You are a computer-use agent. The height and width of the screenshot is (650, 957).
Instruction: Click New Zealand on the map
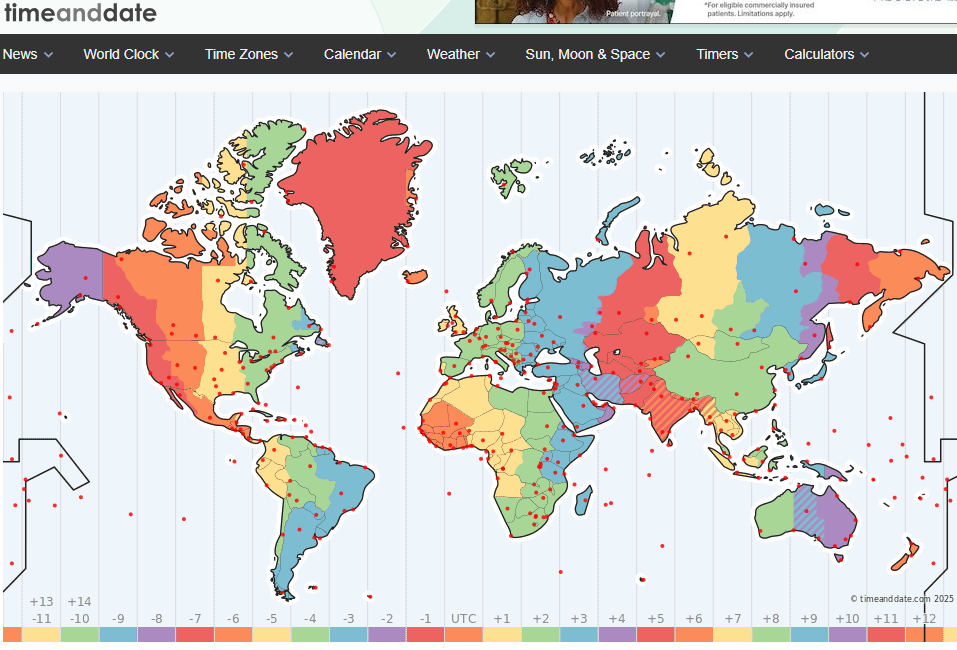pyautogui.click(x=904, y=554)
